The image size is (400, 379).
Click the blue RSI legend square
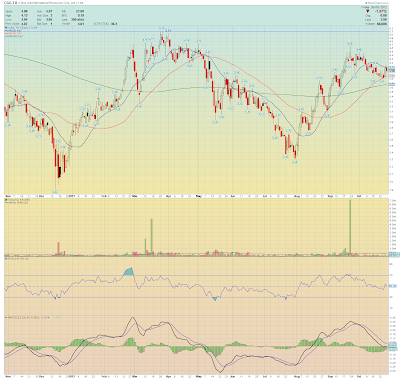coord(6,258)
